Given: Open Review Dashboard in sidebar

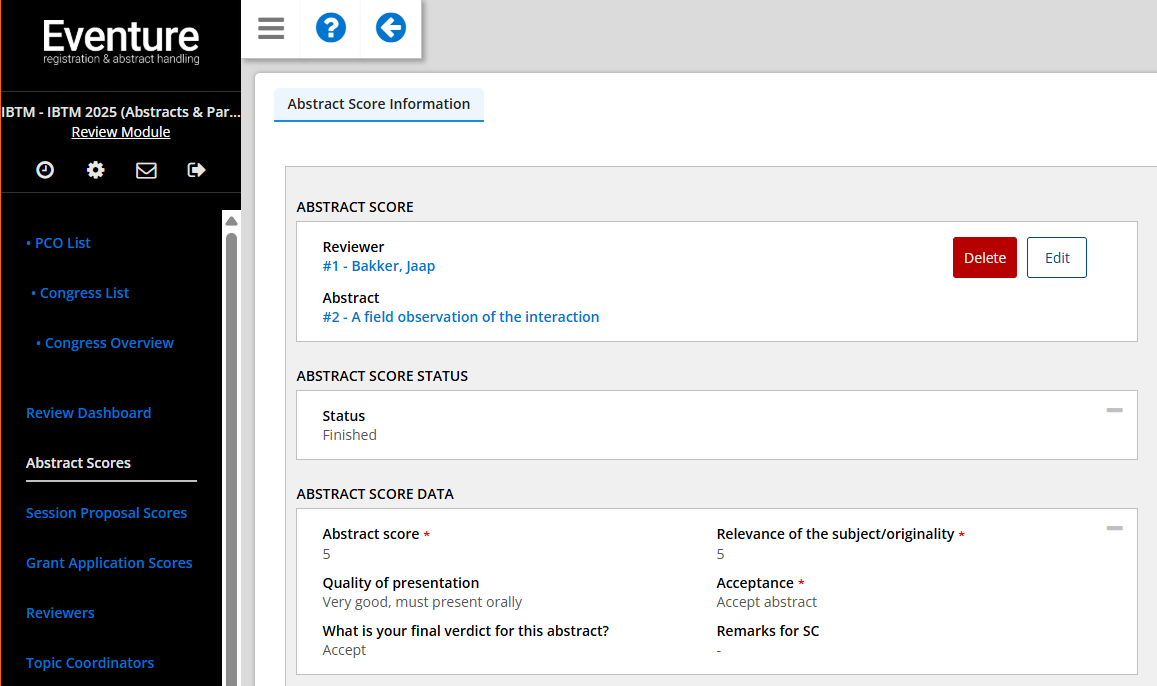Looking at the screenshot, I should (x=88, y=413).
